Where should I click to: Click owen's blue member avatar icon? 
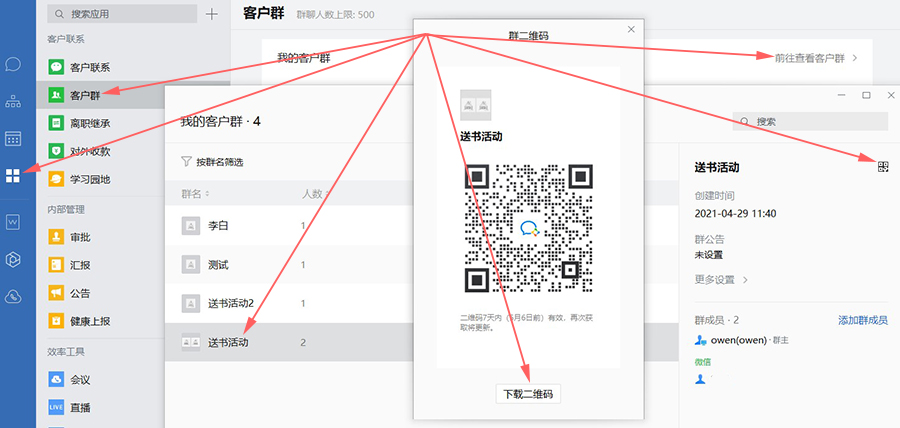pos(700,340)
